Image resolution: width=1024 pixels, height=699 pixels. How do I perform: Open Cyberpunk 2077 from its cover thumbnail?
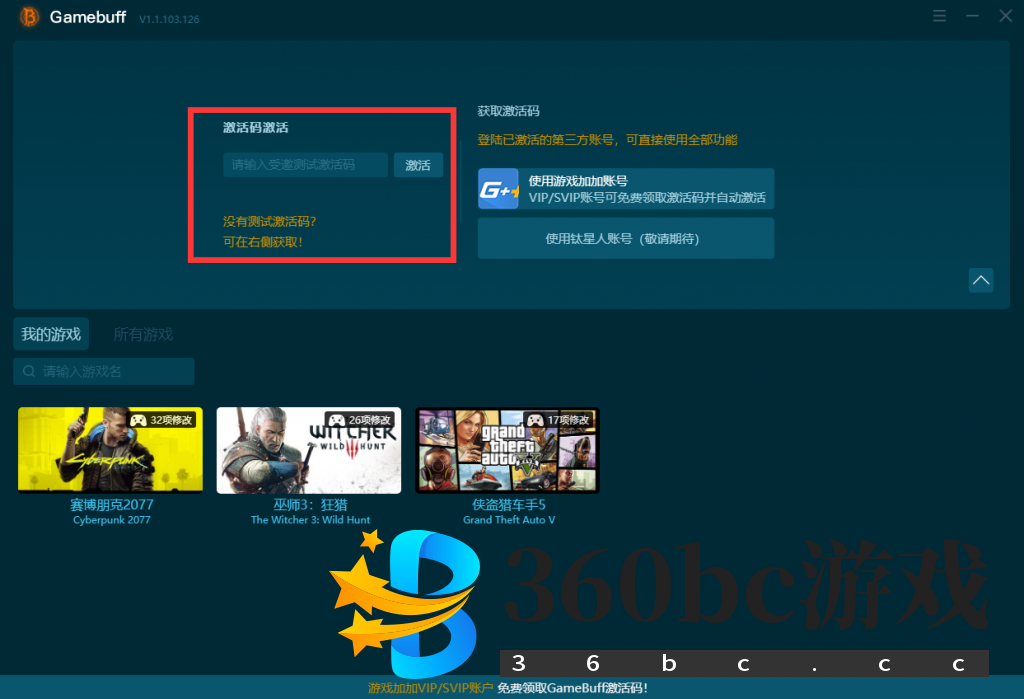110,449
